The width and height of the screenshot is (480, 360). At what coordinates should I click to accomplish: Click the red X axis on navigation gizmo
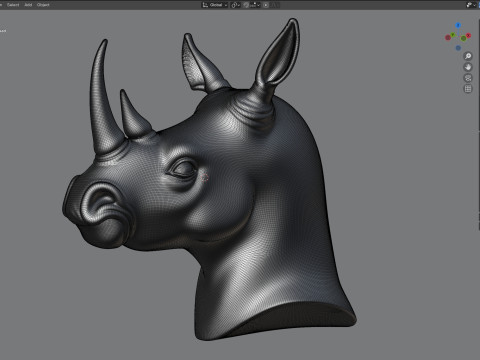click(468, 35)
